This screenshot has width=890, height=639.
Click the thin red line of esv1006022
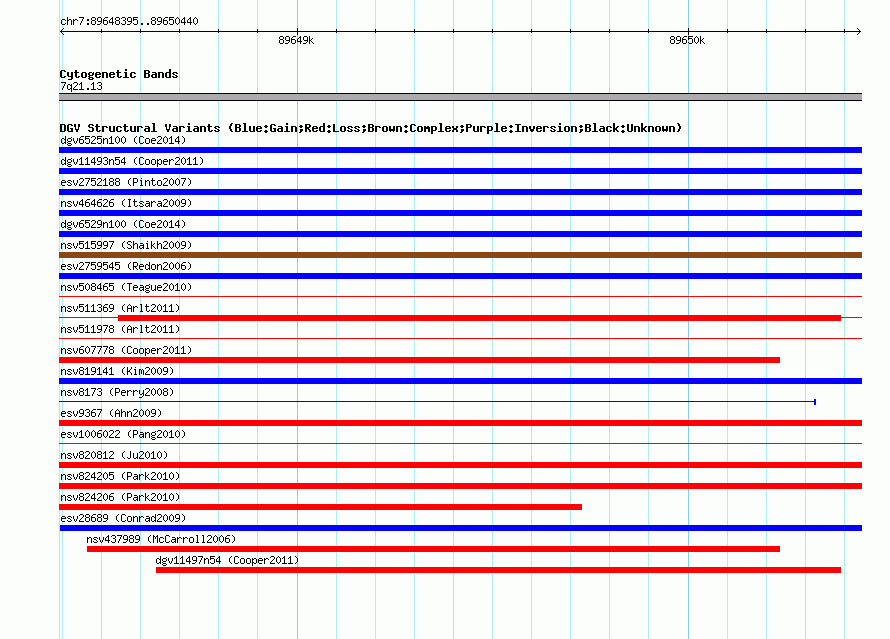click(460, 444)
